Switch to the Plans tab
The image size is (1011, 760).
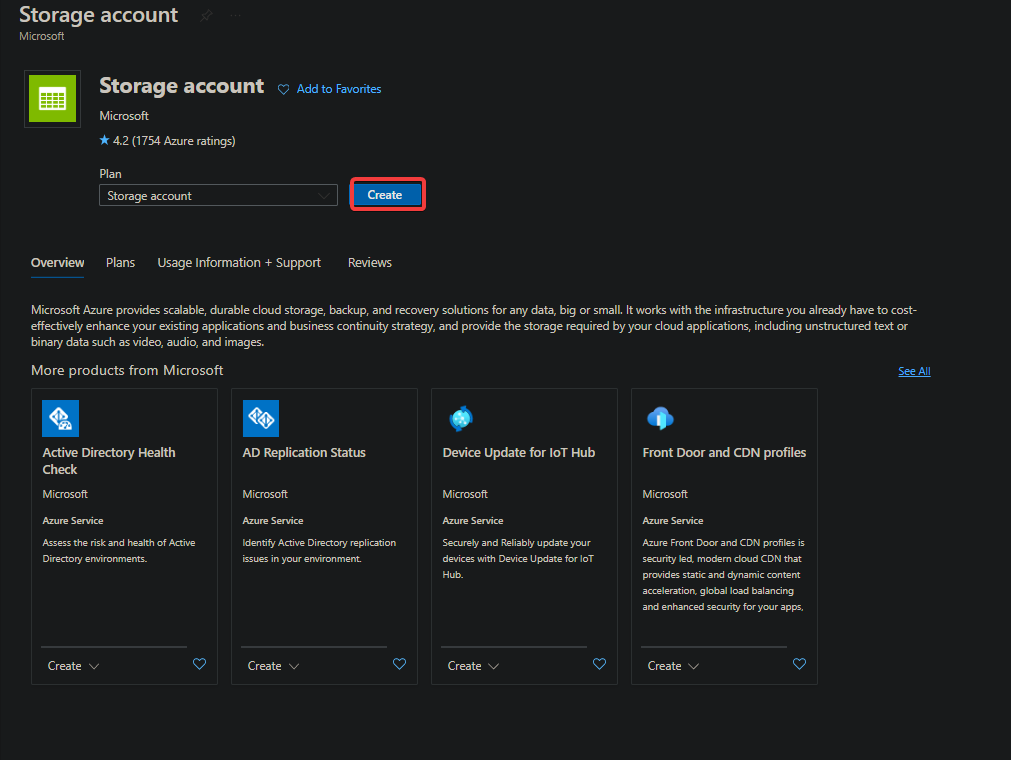click(121, 262)
